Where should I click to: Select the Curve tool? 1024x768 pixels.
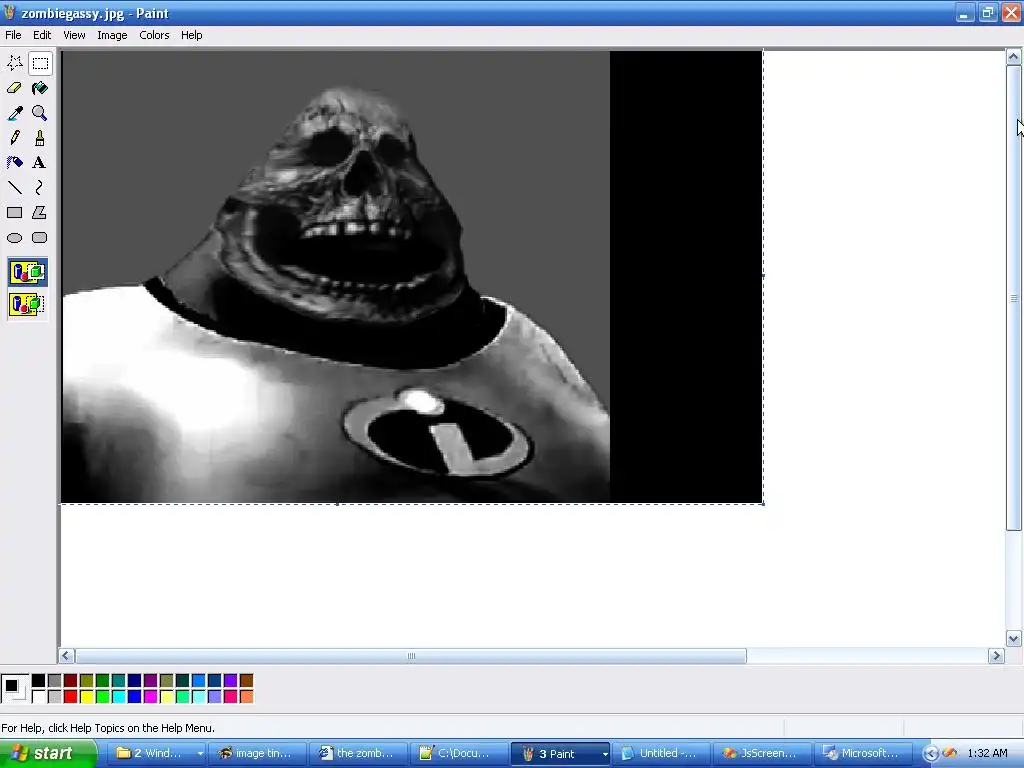[40, 188]
